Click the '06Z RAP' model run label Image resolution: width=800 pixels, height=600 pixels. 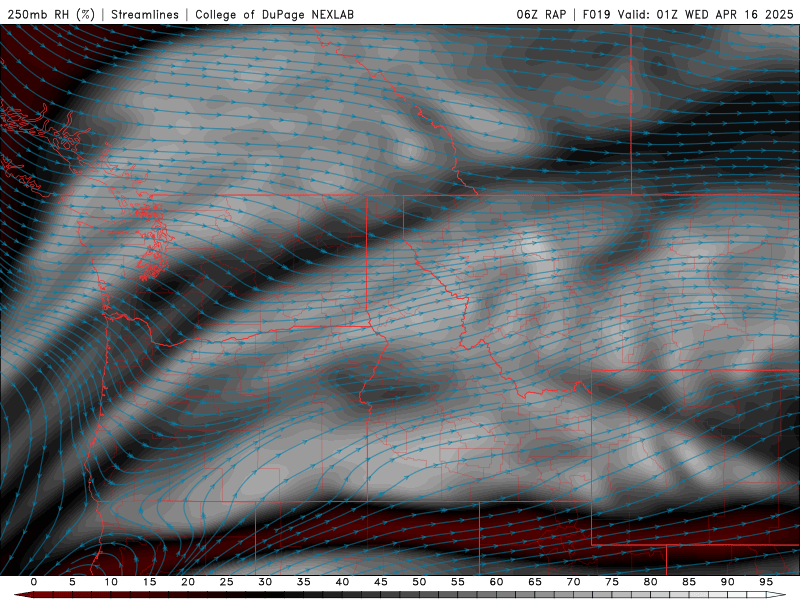point(541,14)
